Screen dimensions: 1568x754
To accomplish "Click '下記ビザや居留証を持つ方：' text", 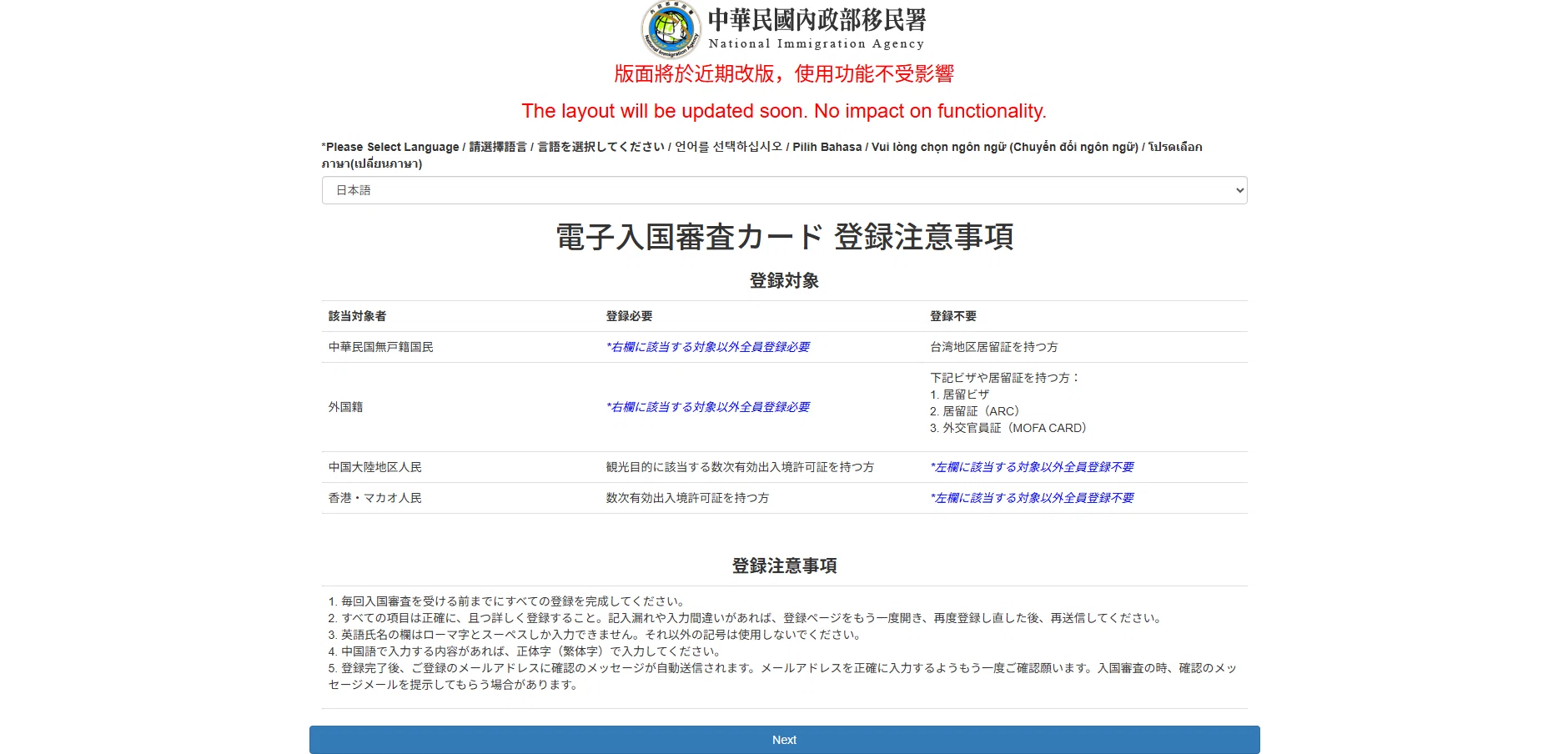I will (1005, 378).
